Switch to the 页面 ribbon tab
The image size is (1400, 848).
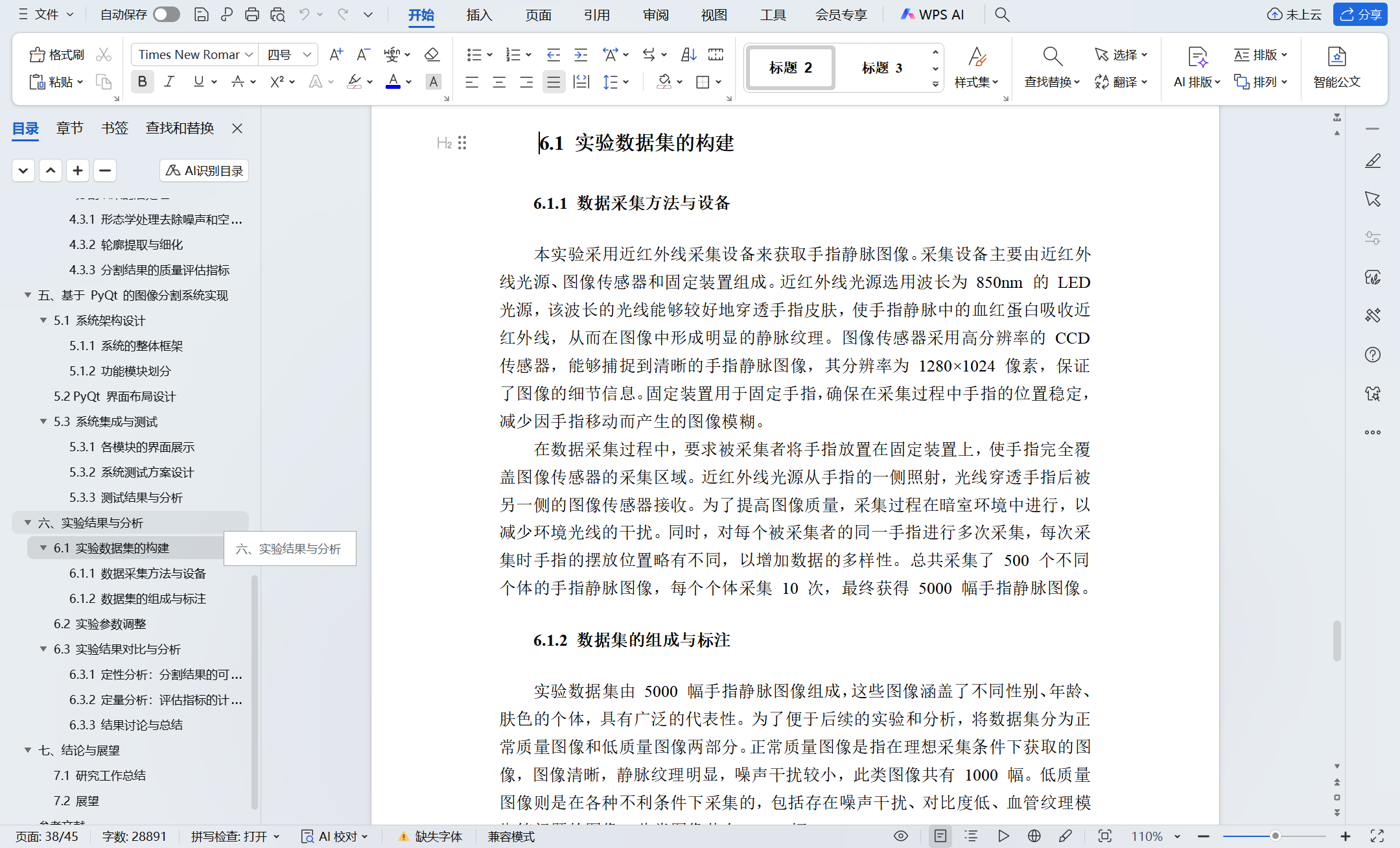click(x=538, y=14)
